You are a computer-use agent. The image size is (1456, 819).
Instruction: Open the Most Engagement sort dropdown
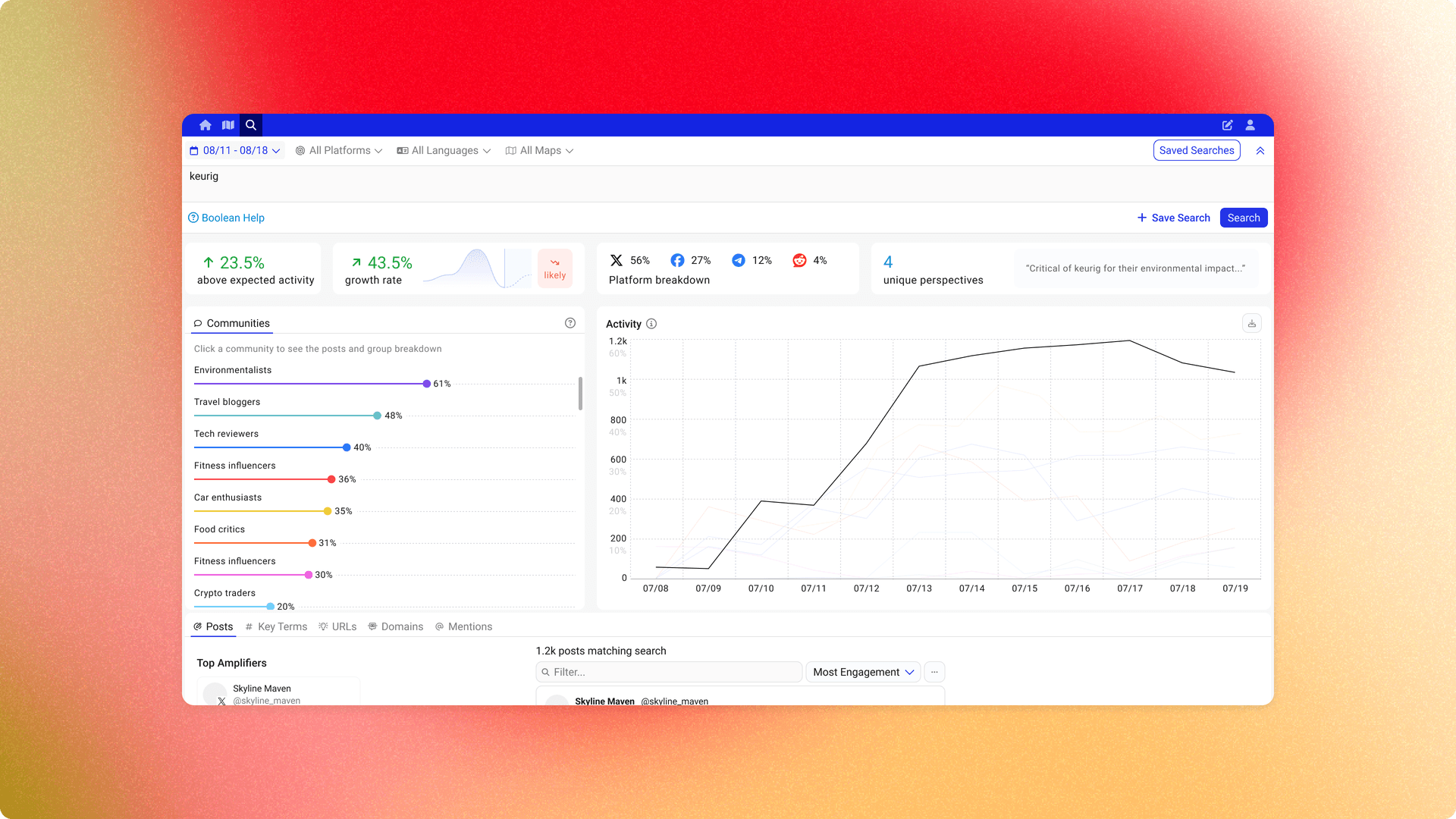[x=863, y=672]
